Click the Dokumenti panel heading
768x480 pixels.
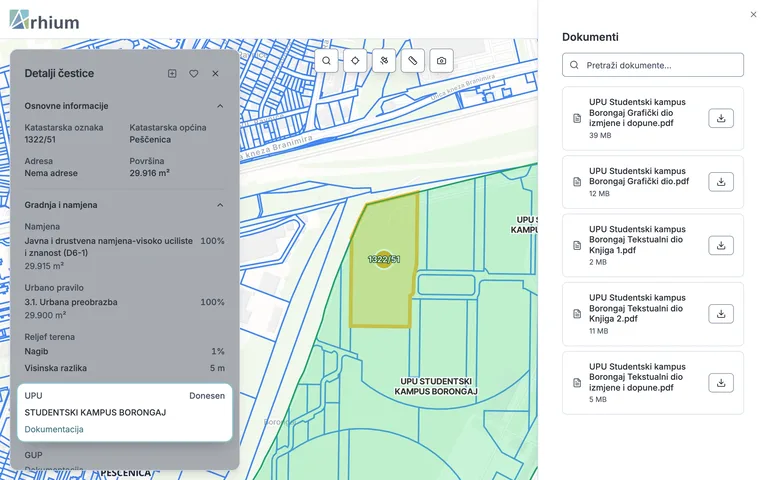tap(590, 37)
